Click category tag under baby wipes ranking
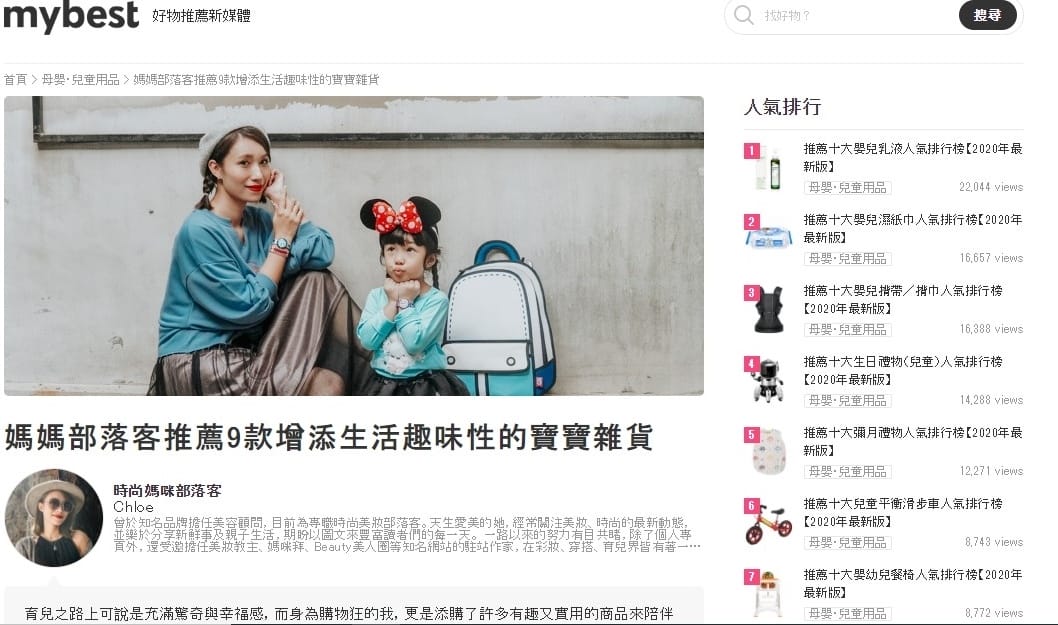The width and height of the screenshot is (1058, 625). 847,259
